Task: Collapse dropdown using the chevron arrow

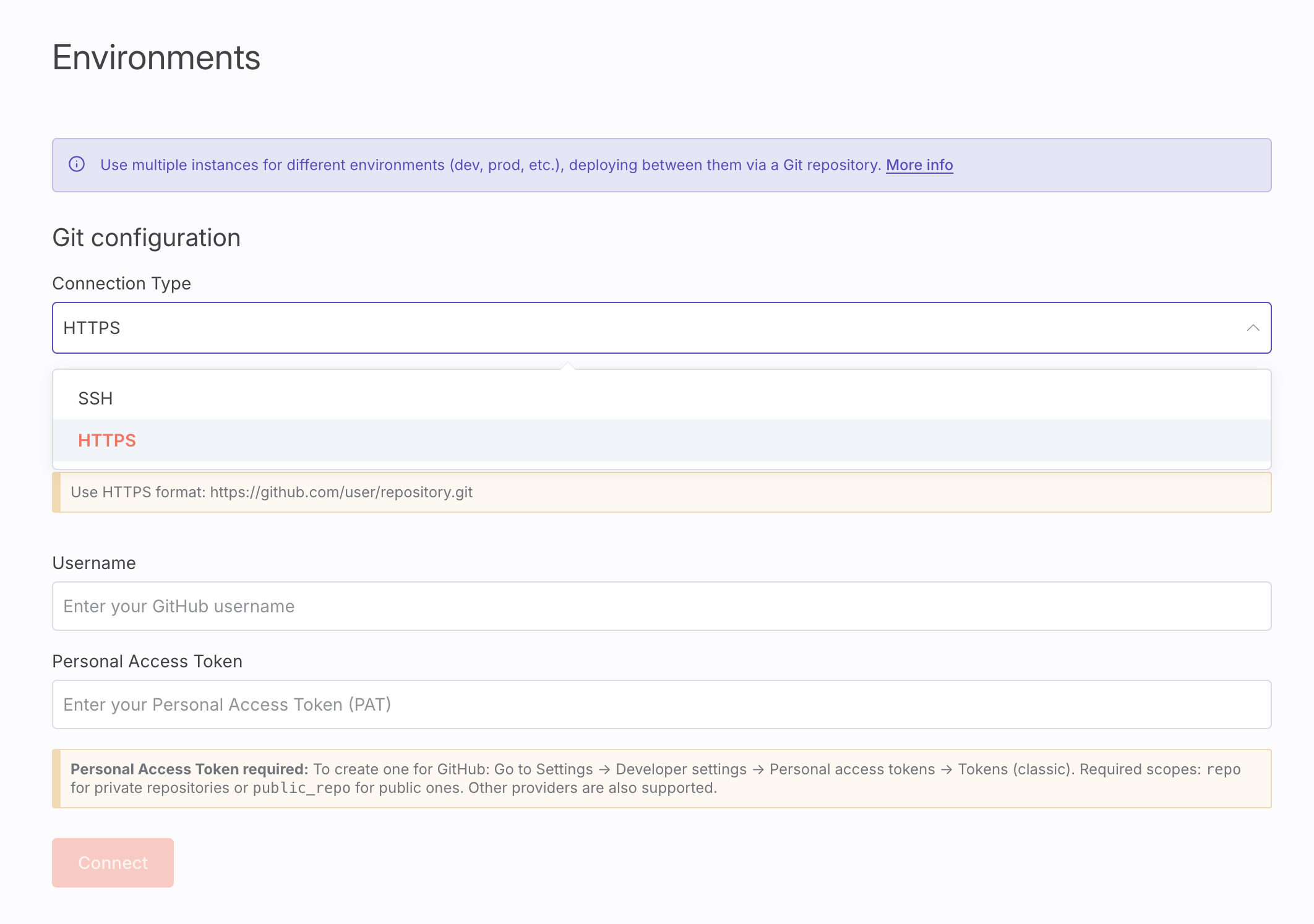Action: click(1253, 328)
